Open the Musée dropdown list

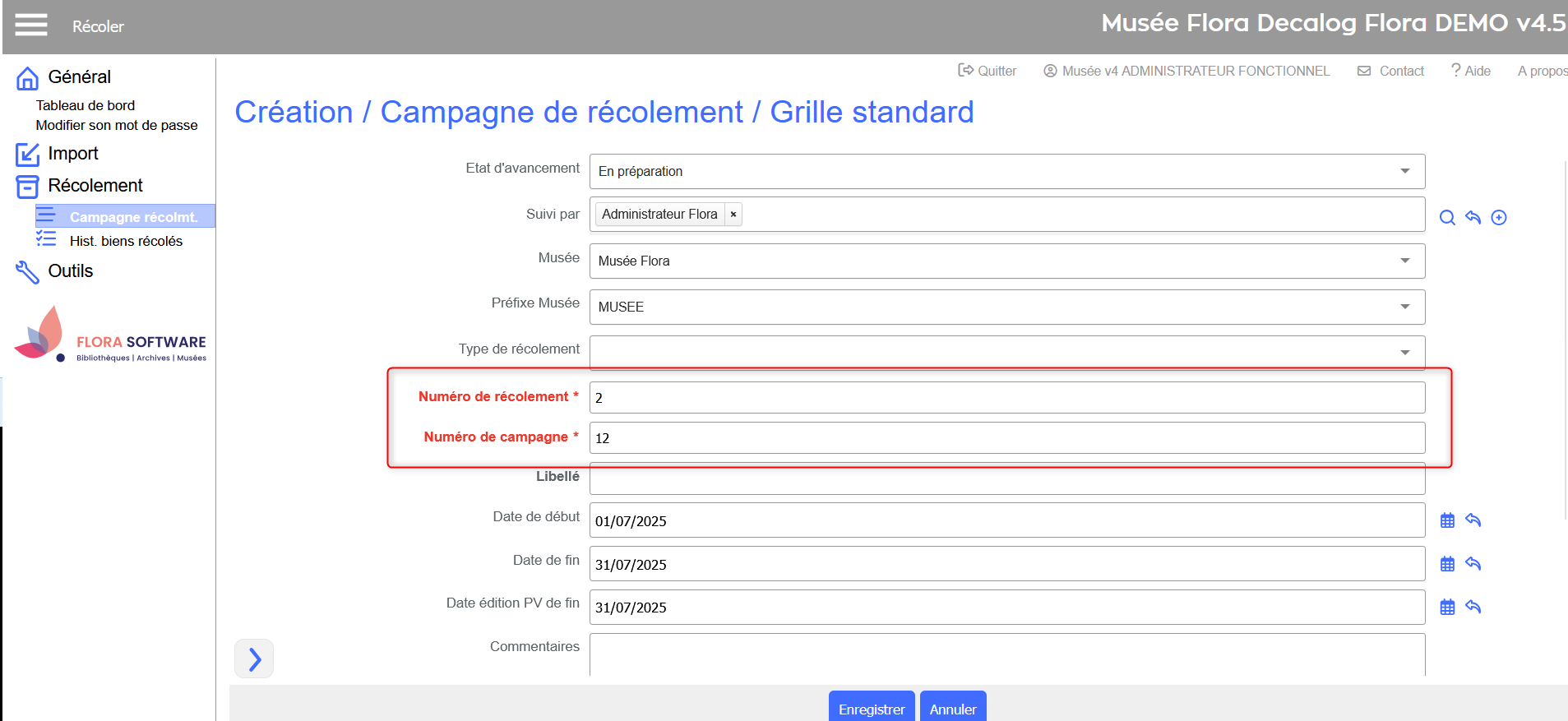1006,261
